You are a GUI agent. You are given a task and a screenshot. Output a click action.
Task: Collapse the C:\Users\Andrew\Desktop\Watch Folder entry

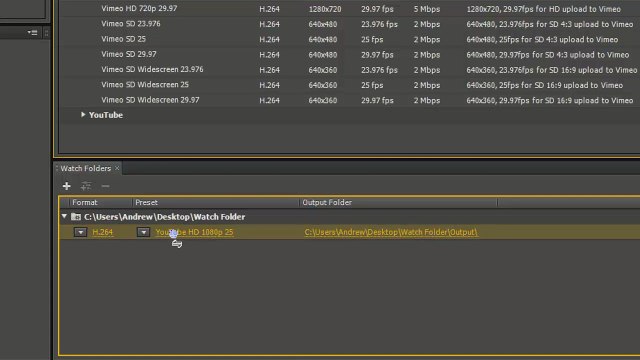click(x=64, y=216)
